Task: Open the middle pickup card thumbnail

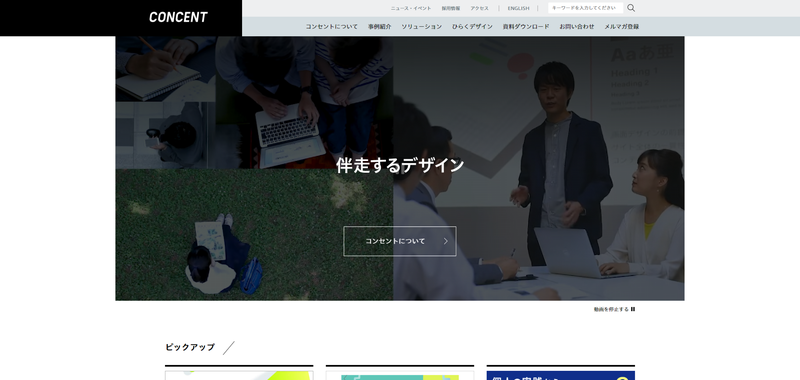Action: pyautogui.click(x=400, y=374)
